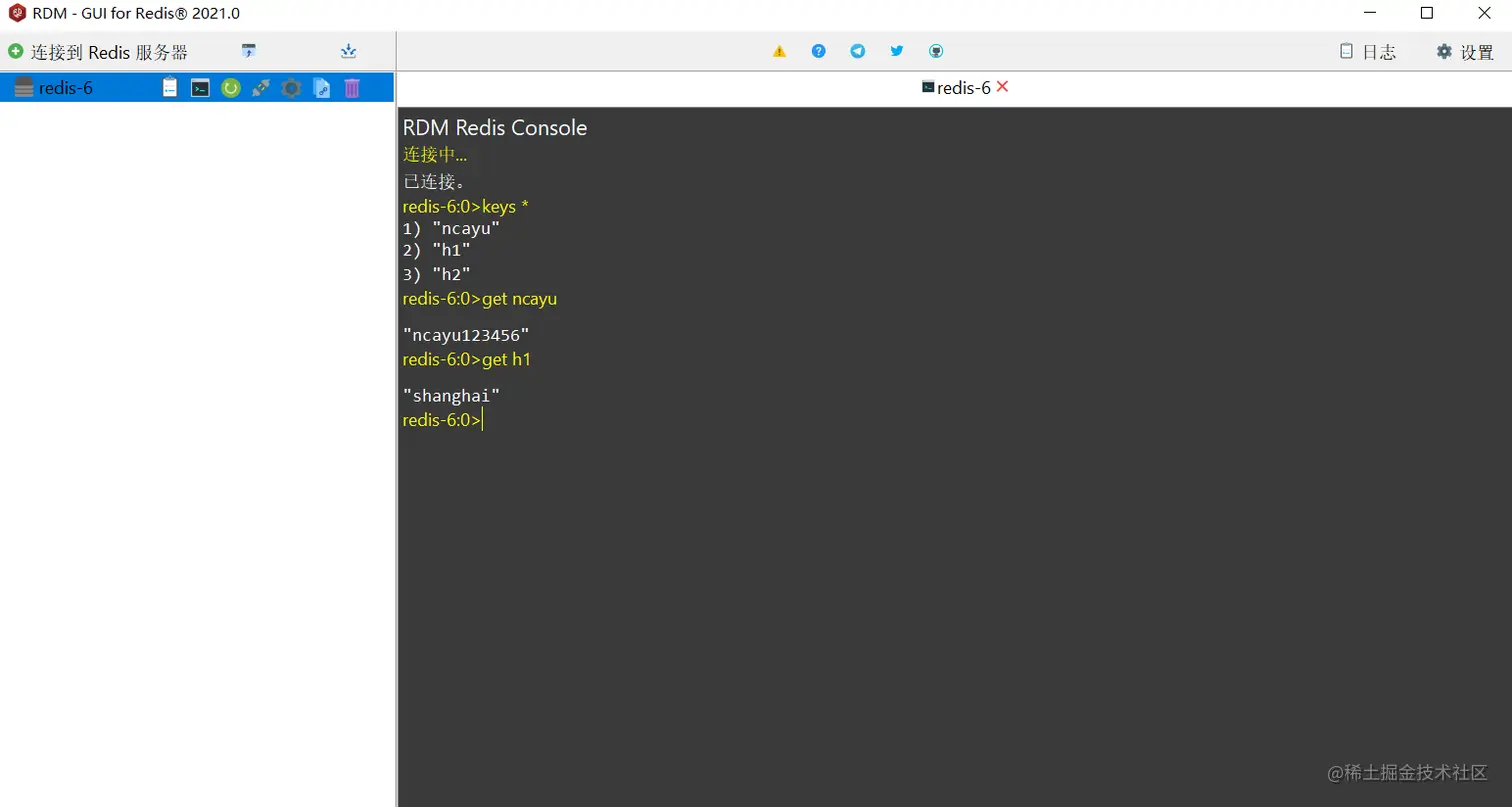This screenshot has height=807, width=1512.
Task: Click the import connections icon
Action: point(249,51)
